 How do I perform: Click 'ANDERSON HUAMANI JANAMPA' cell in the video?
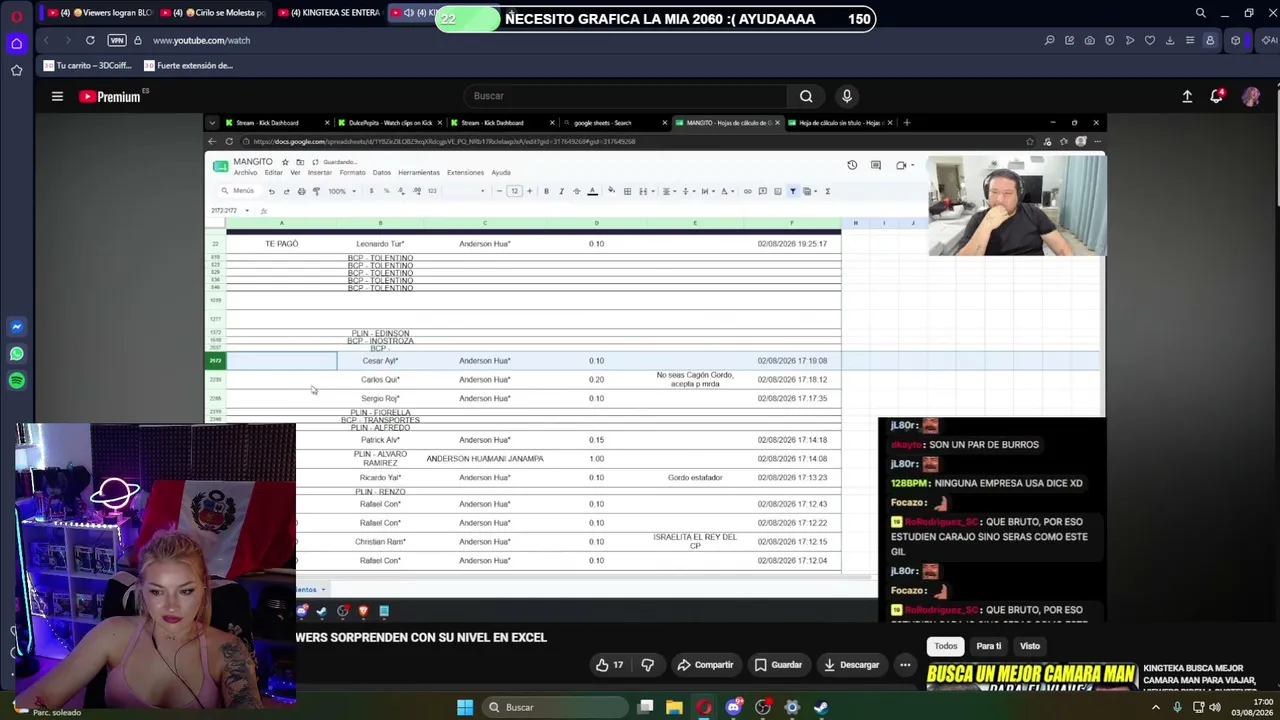[x=485, y=459]
